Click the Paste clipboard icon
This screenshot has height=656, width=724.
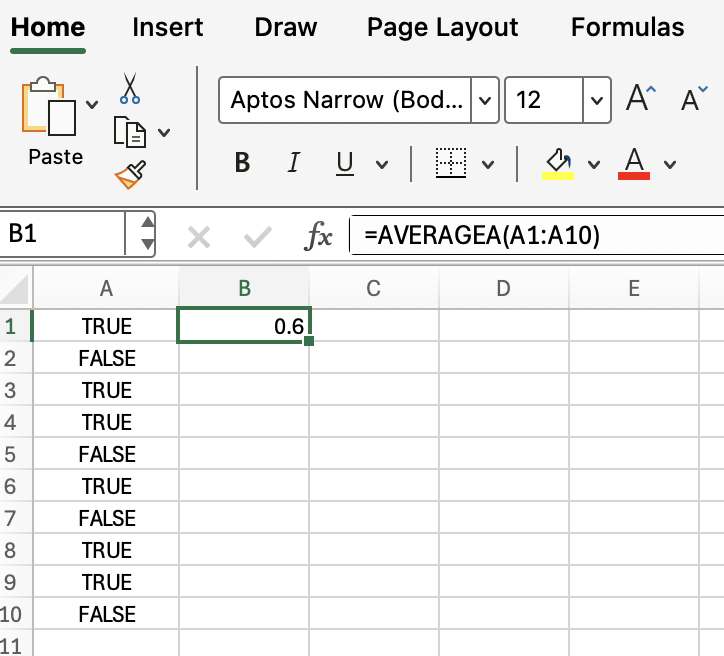49,106
